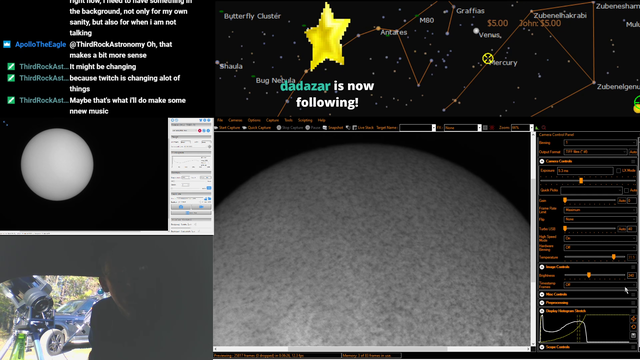
Task: Open Image Controls section menu icon
Action: (x=633, y=267)
